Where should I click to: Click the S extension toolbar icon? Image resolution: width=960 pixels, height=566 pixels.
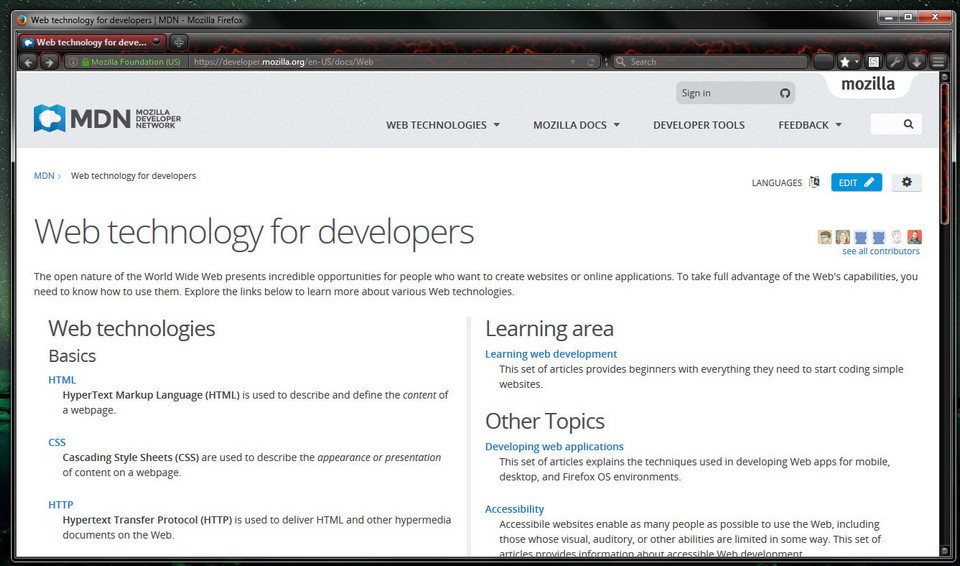(874, 61)
